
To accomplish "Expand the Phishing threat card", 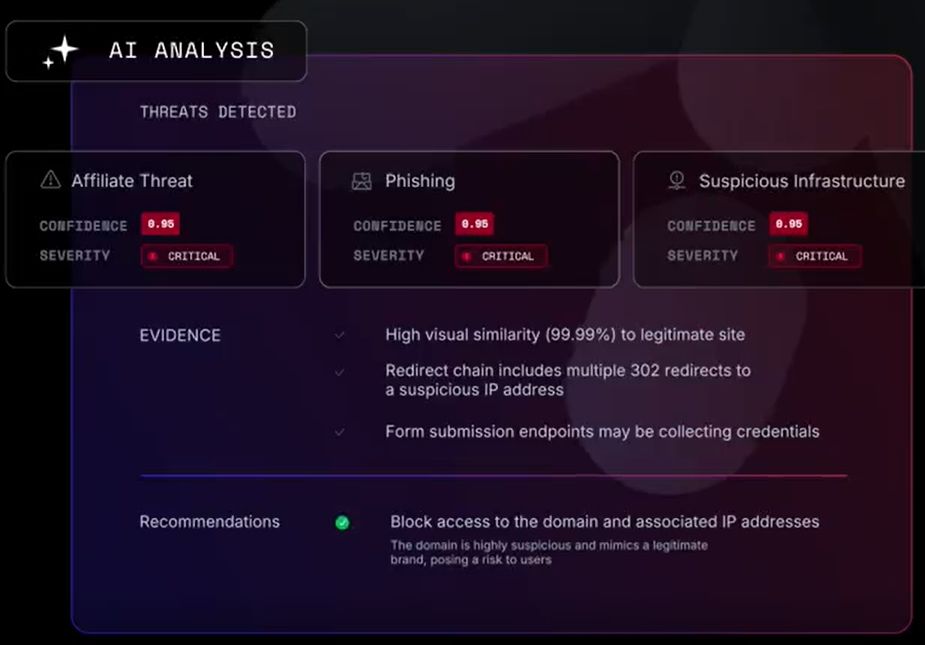I will tap(470, 220).
